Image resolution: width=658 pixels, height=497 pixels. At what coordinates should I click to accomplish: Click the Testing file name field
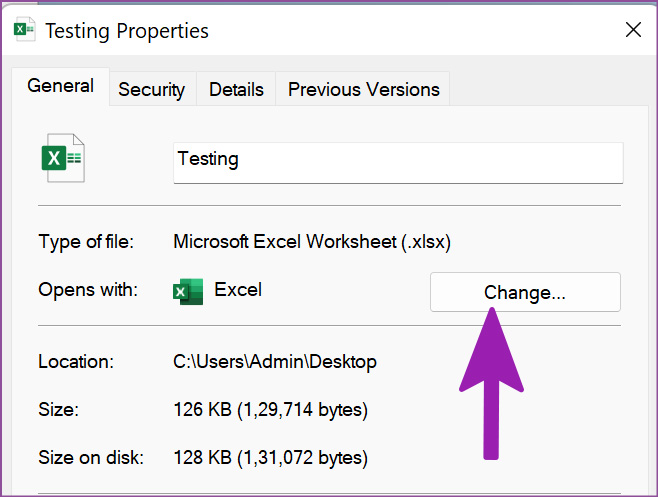point(398,162)
